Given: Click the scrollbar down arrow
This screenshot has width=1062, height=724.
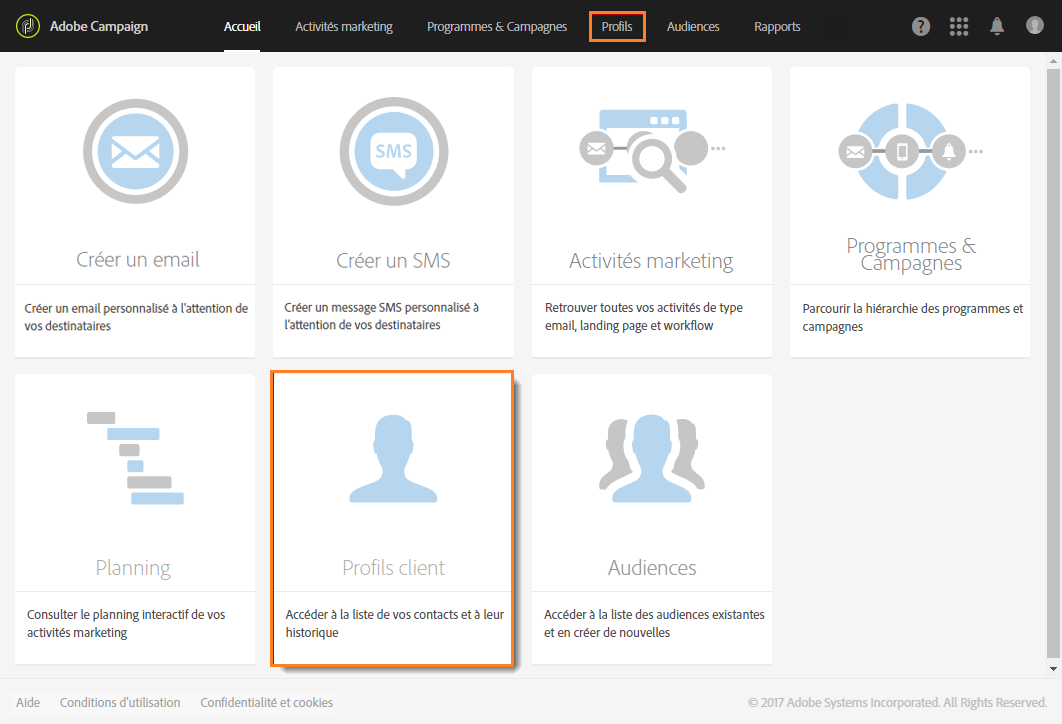Looking at the screenshot, I should click(x=1053, y=668).
